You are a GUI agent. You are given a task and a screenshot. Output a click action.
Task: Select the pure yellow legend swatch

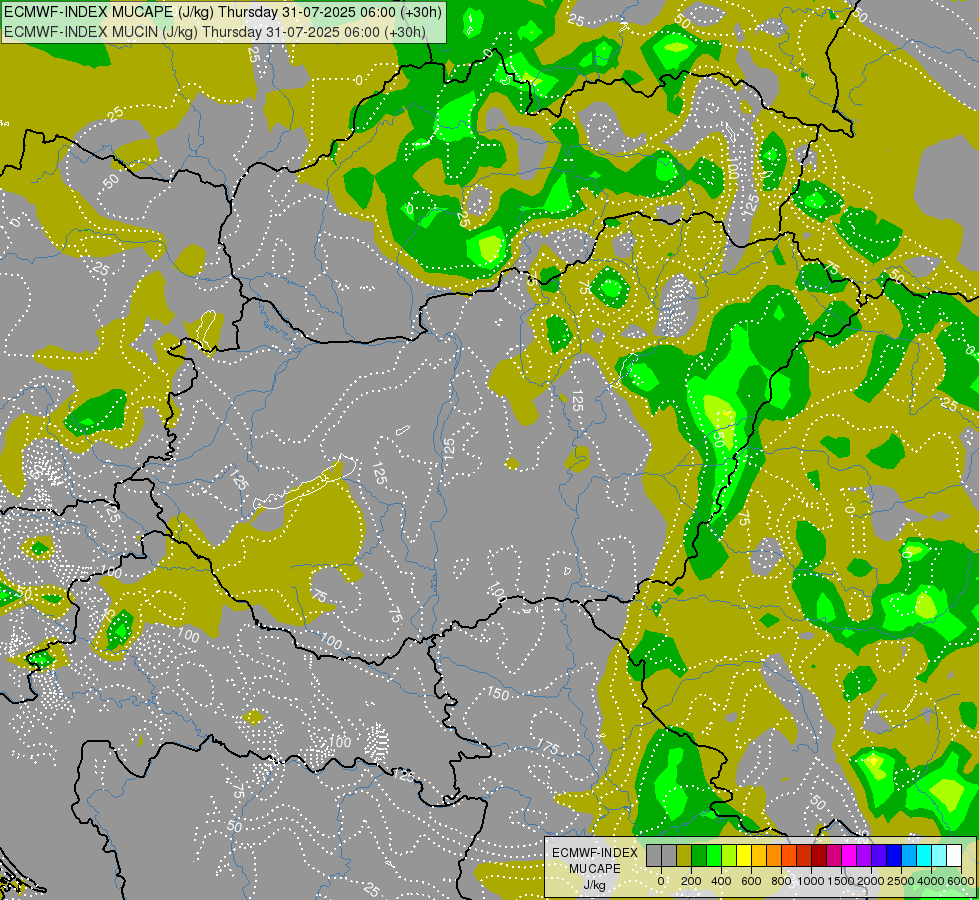pyautogui.click(x=744, y=855)
